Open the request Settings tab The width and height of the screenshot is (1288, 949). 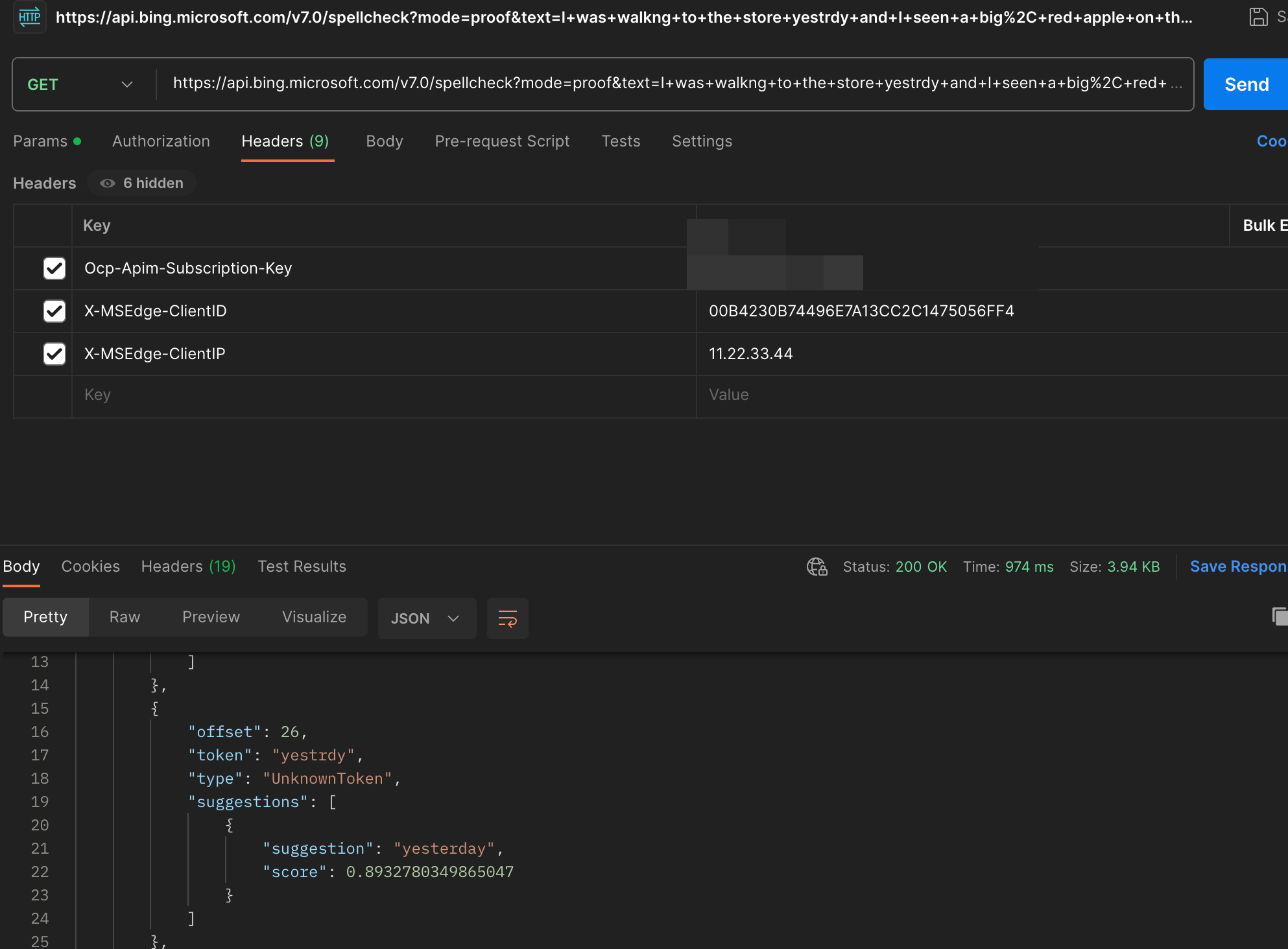coord(702,141)
